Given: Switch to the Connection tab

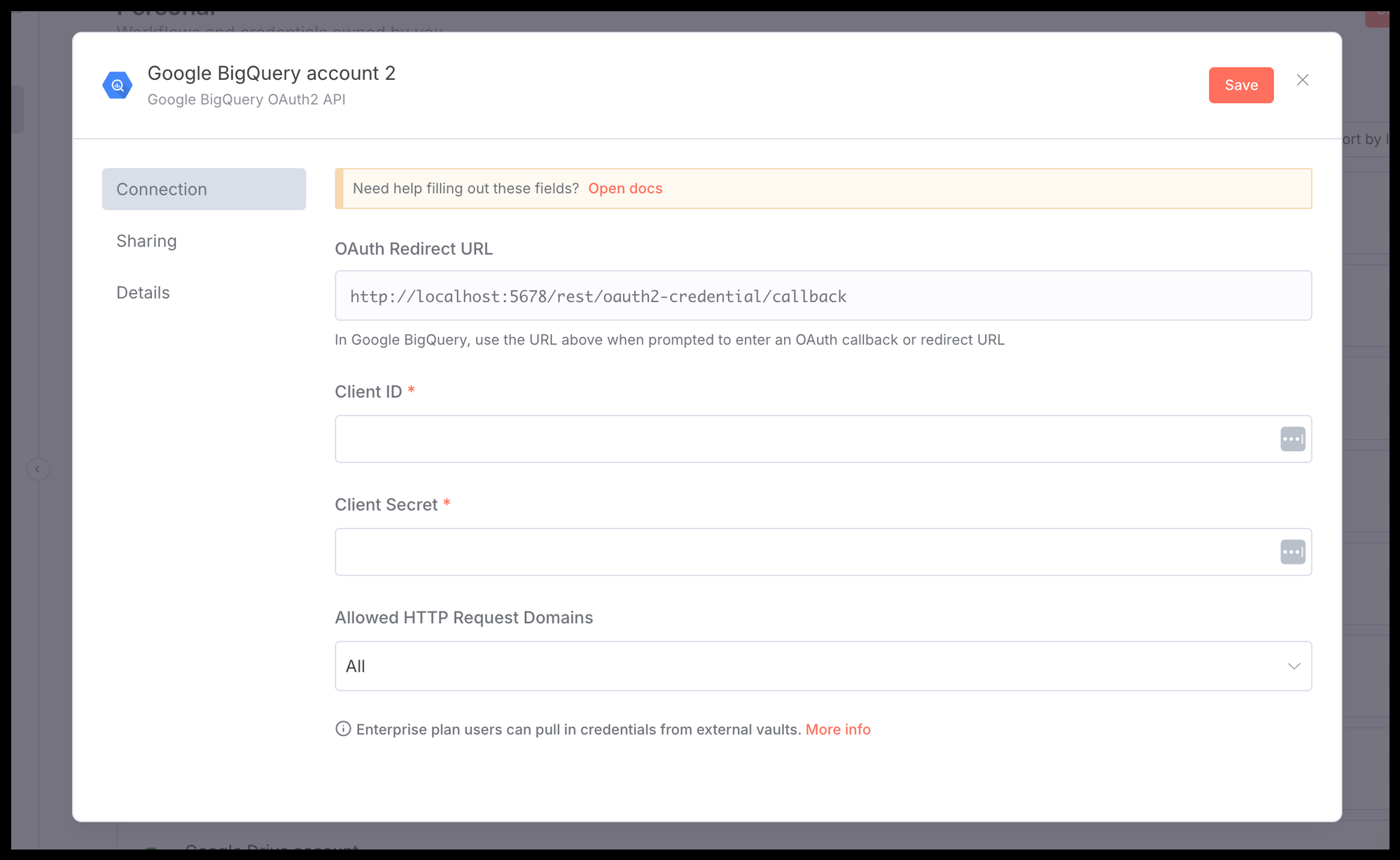Looking at the screenshot, I should (x=204, y=189).
